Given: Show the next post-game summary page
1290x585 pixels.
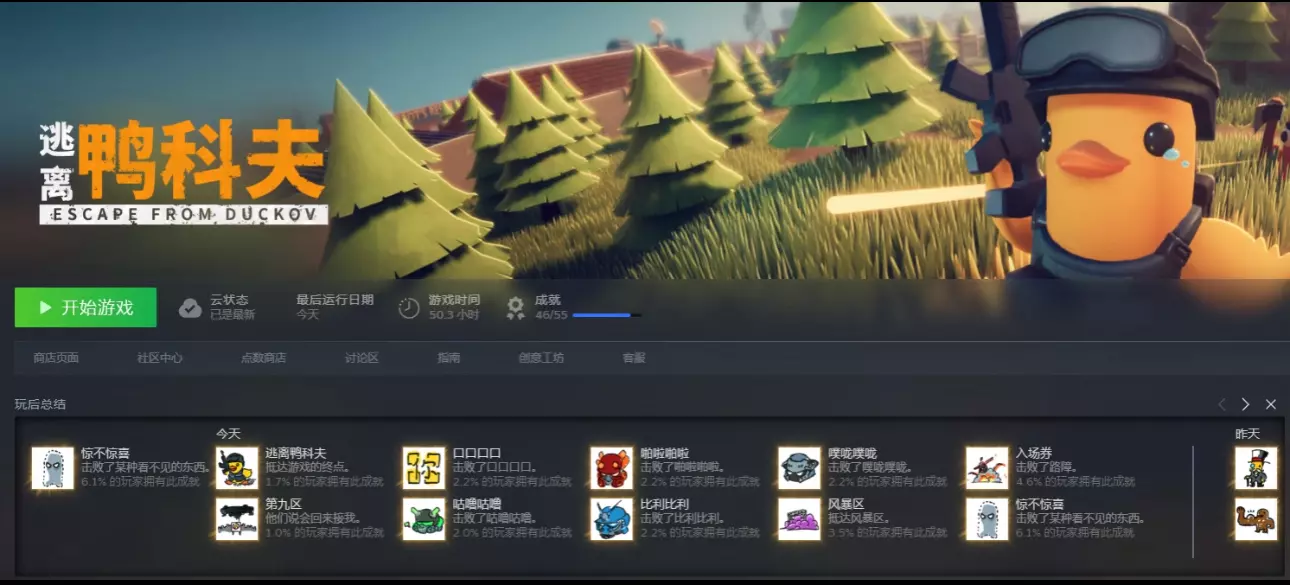Looking at the screenshot, I should click(1245, 404).
